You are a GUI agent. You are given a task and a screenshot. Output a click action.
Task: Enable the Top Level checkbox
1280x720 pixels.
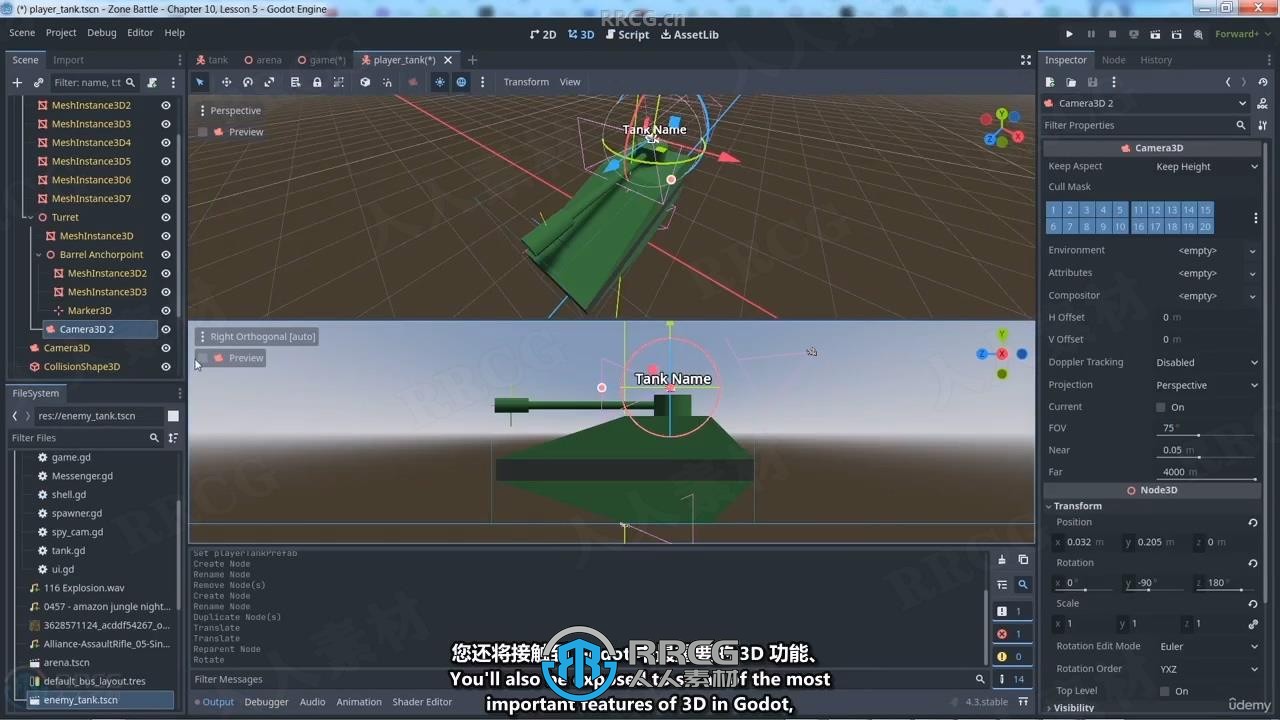(x=1164, y=691)
